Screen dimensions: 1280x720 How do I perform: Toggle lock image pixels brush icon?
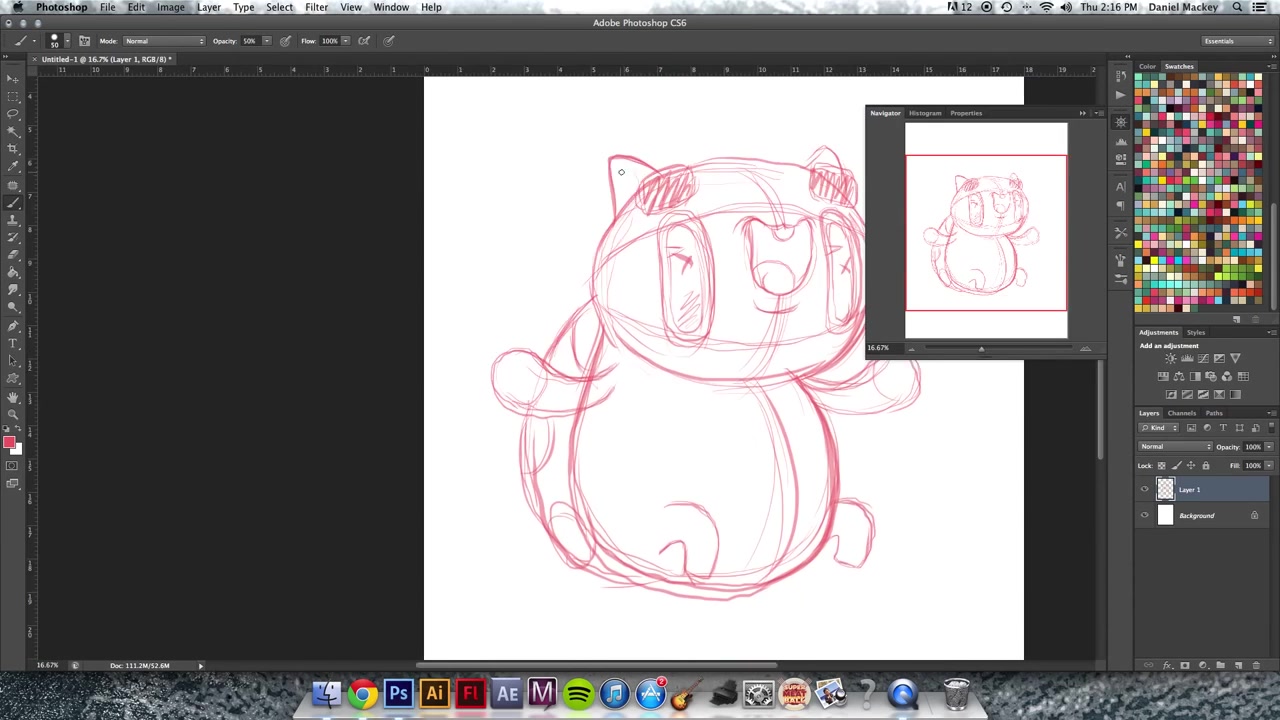tap(1176, 466)
